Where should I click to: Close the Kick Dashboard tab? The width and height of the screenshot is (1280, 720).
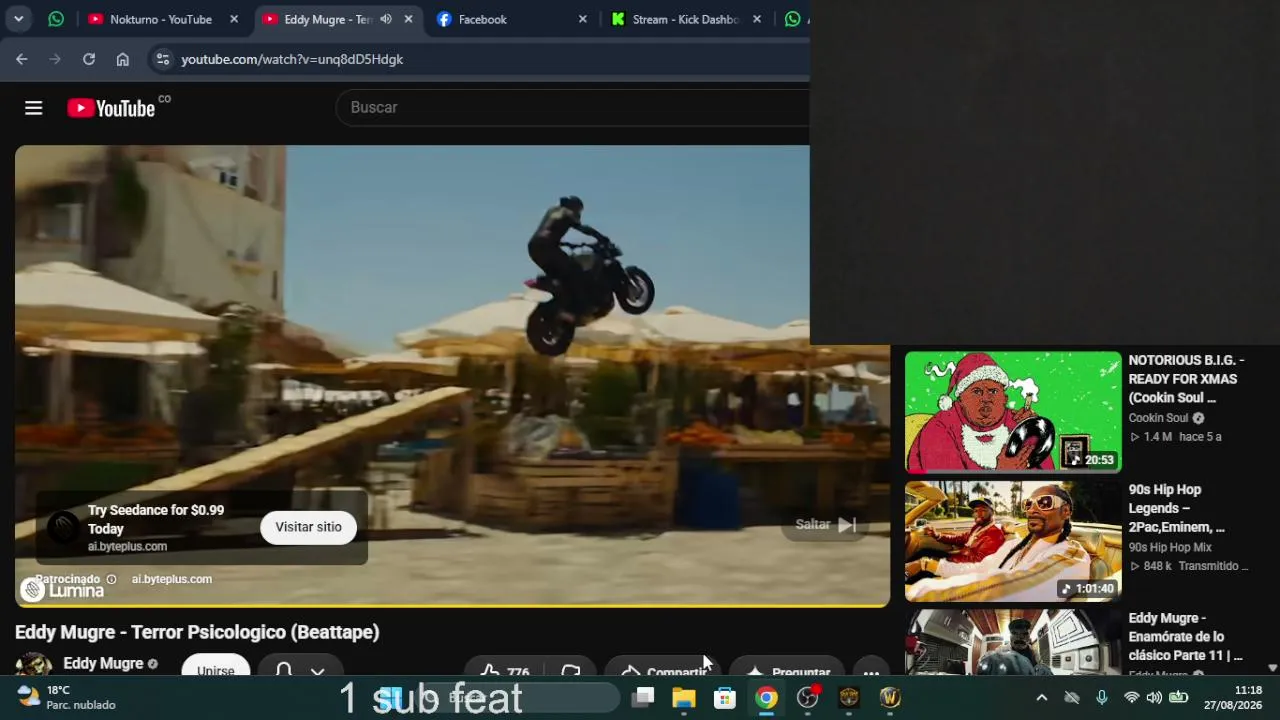tap(757, 19)
